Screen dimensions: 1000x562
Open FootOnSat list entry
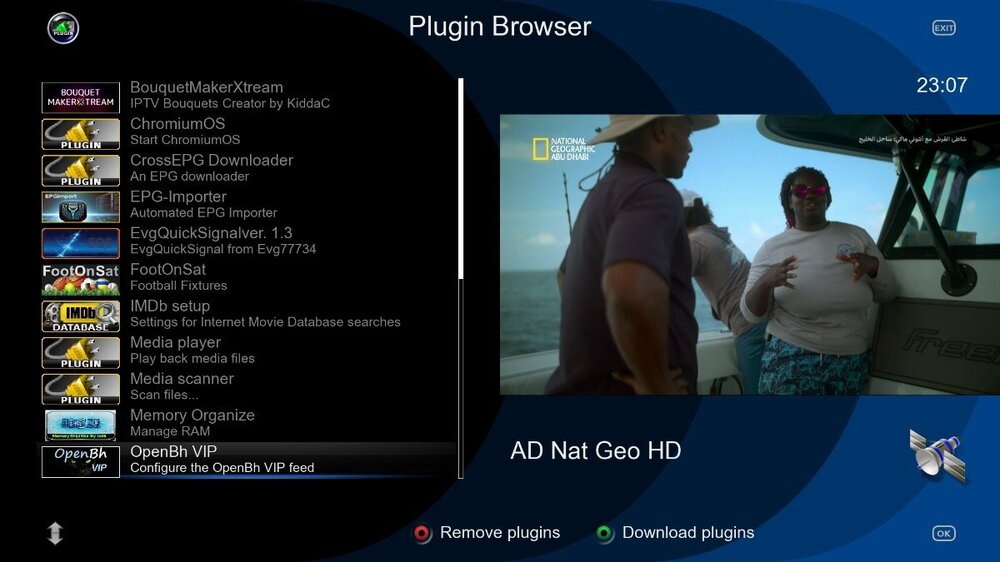(x=248, y=277)
